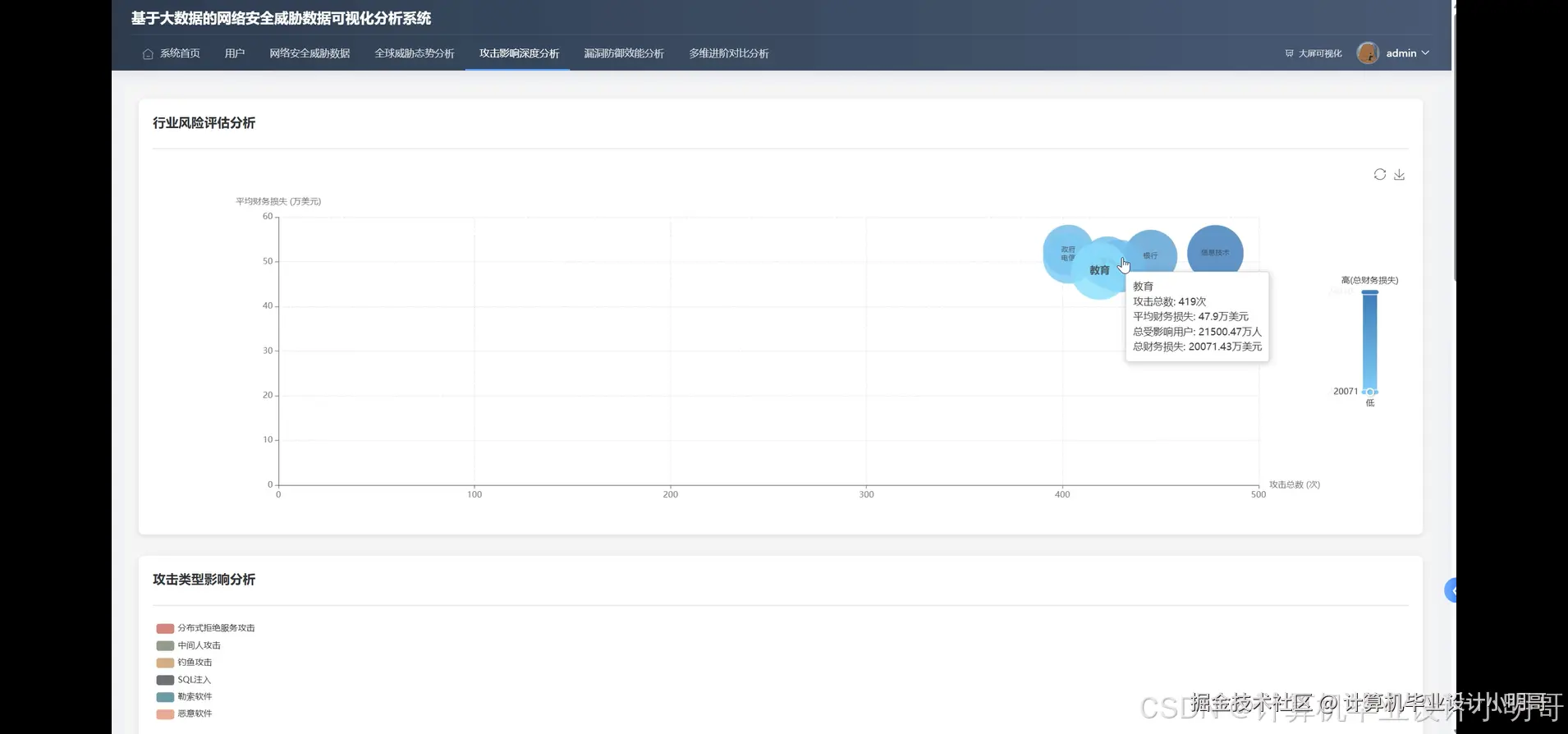This screenshot has height=734, width=1568.
Task: Click the 行业风险评估分析 heading
Action: coord(204,123)
